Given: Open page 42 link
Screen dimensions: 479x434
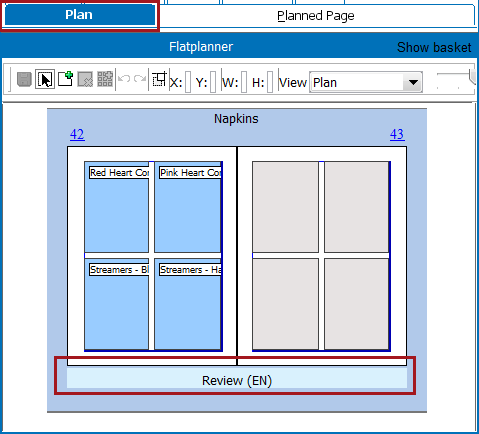Looking at the screenshot, I should (x=77, y=134).
